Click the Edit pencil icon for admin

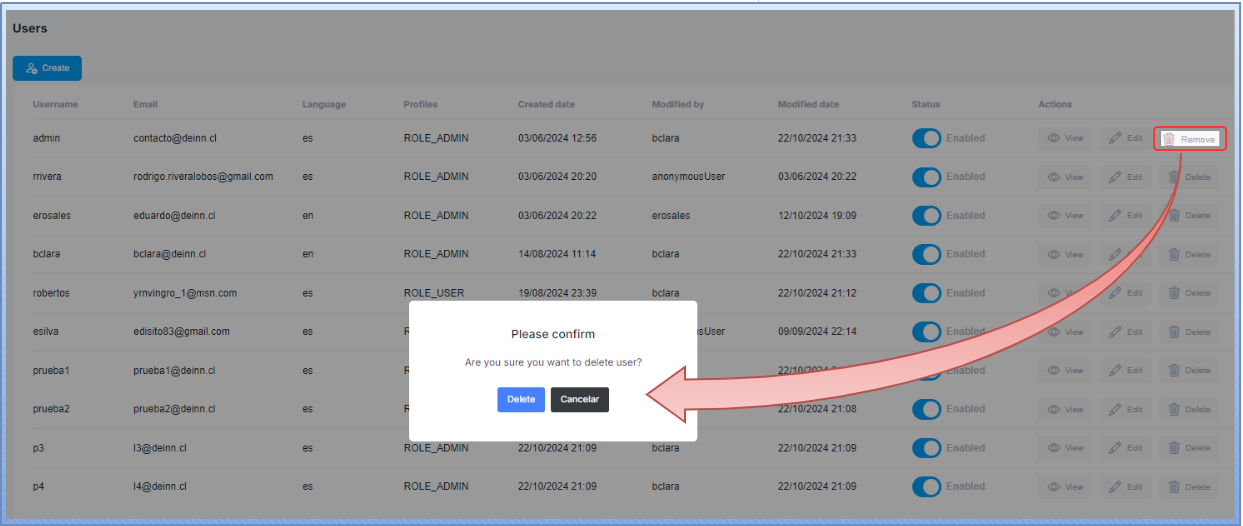tap(1115, 139)
